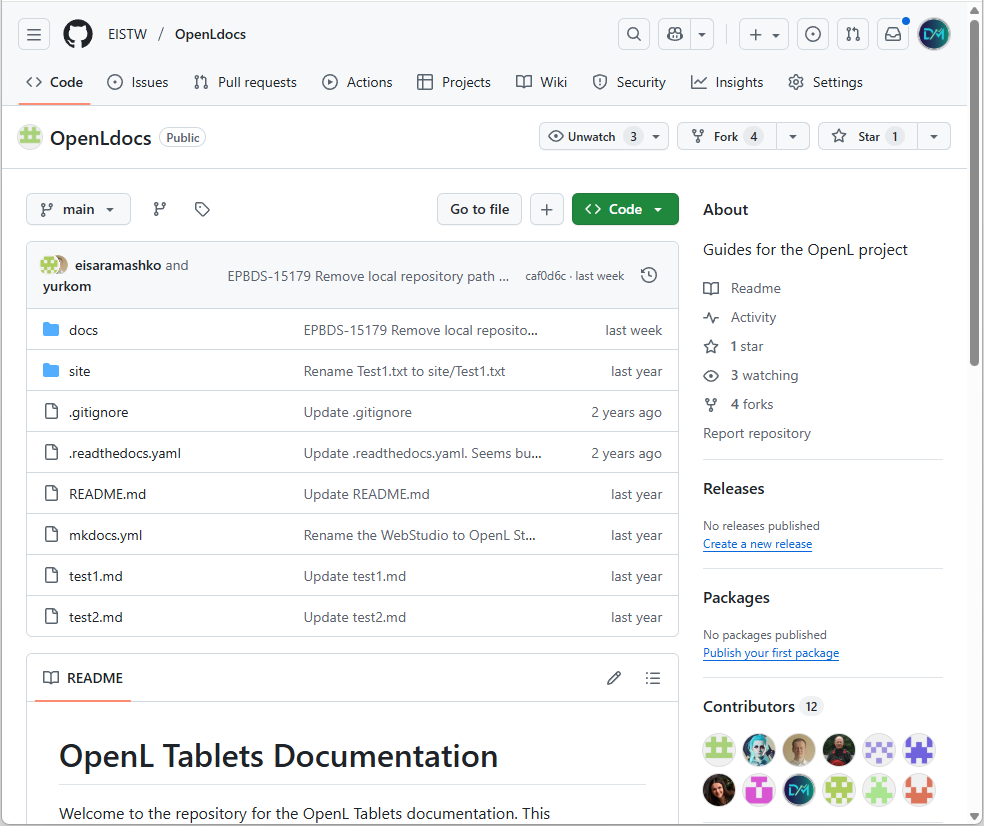Click the Fork button
The width and height of the screenshot is (984, 826).
(x=727, y=136)
